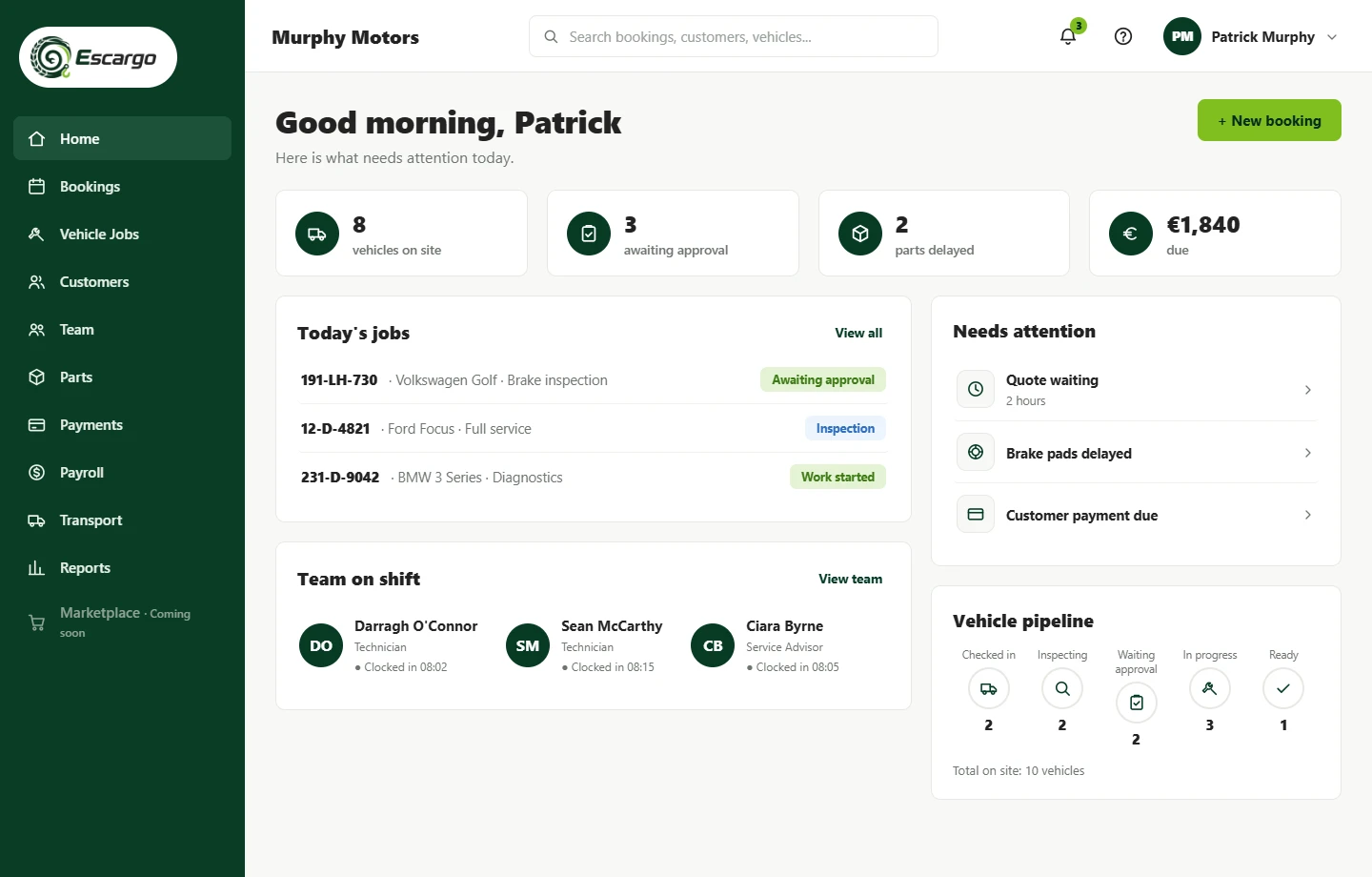
Task: Click the PM user avatar
Action: tap(1182, 36)
